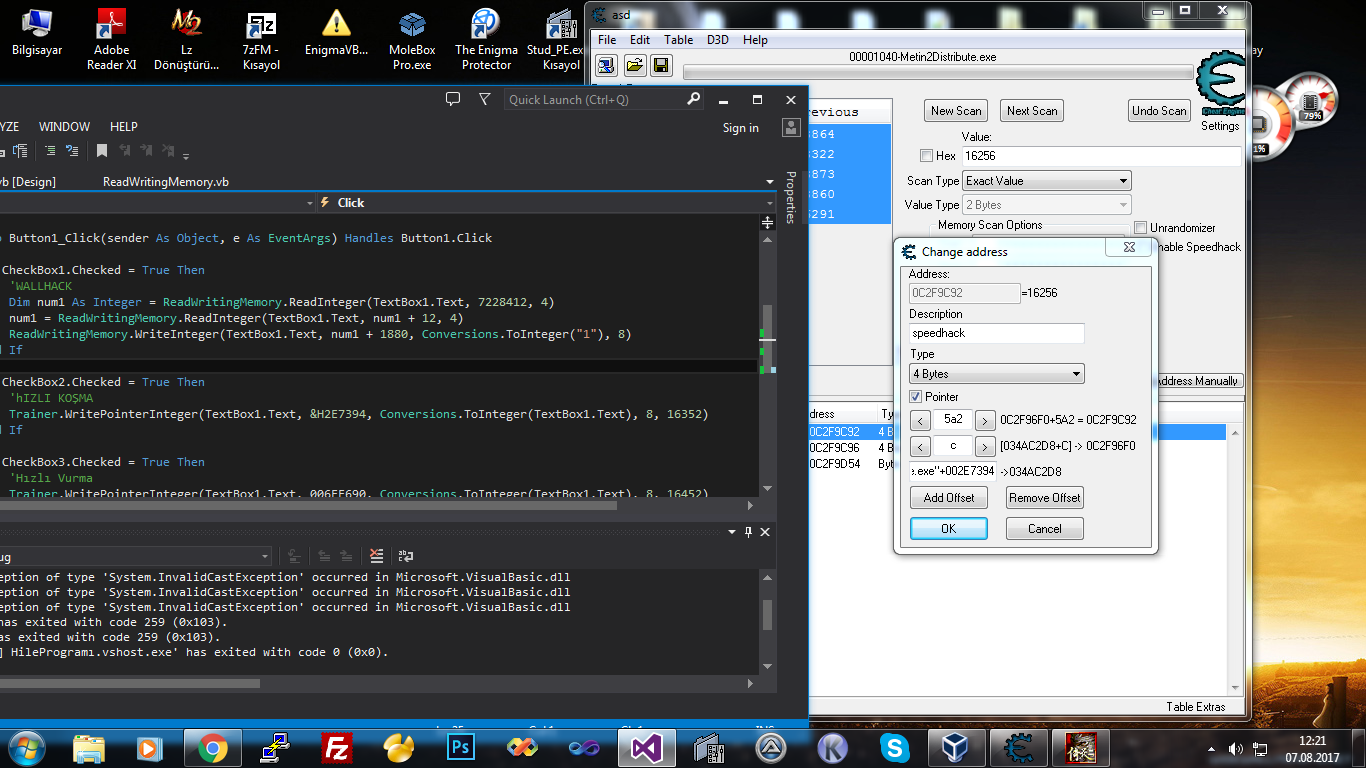Switch to Visual Studio on the taskbar
Image resolution: width=1366 pixels, height=768 pixels.
point(646,747)
